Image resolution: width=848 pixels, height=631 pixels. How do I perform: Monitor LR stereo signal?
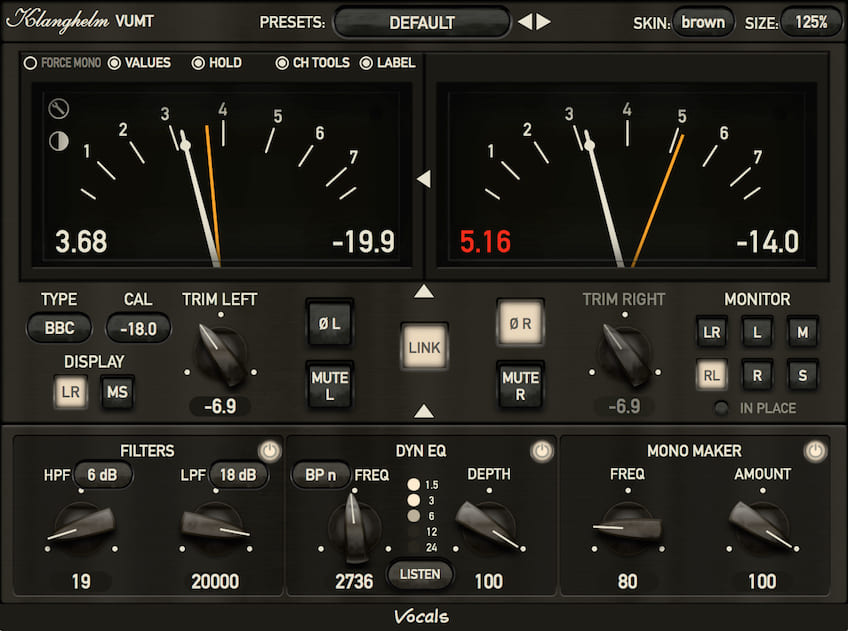711,332
